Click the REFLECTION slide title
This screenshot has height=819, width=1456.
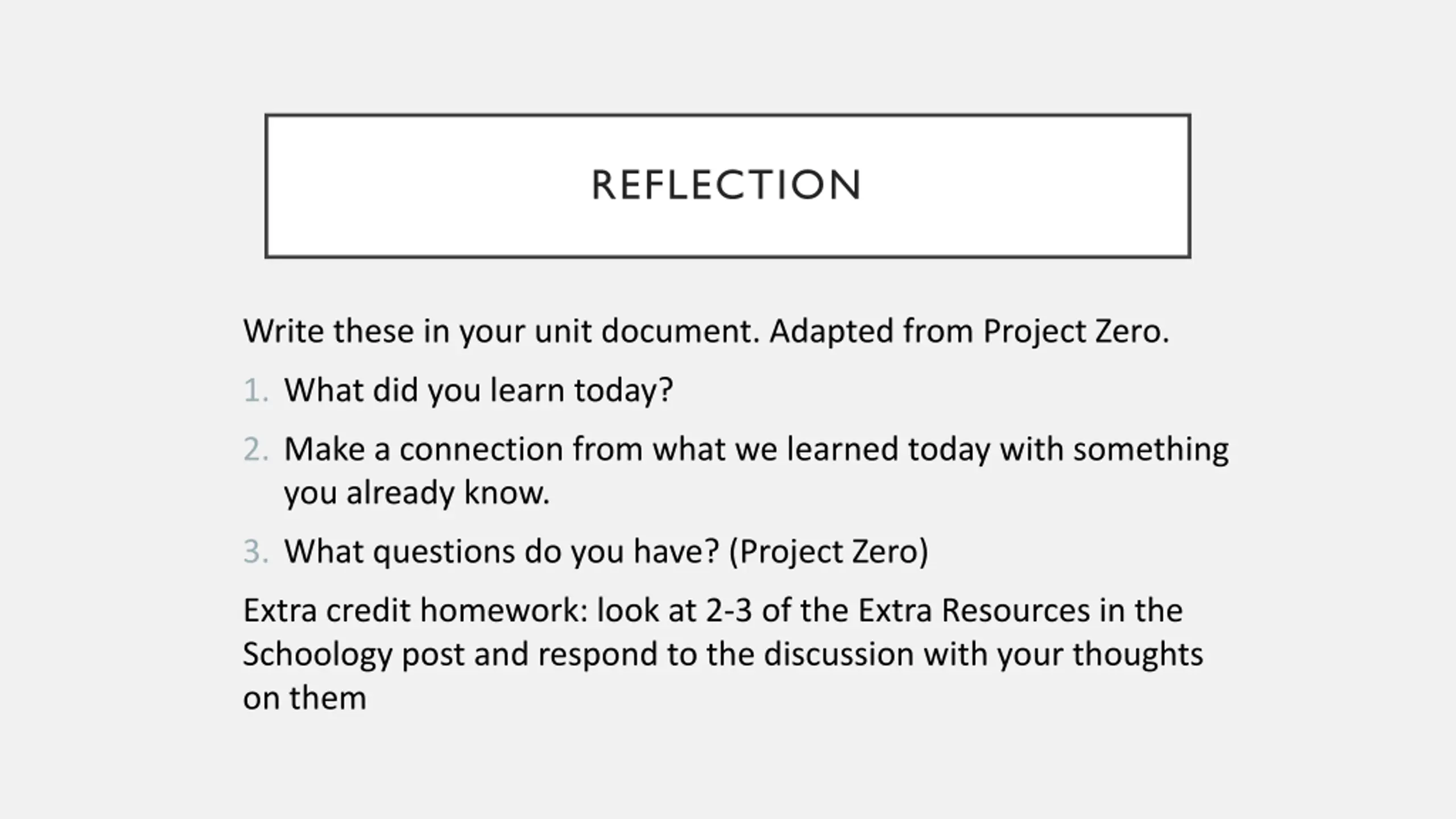point(727,185)
